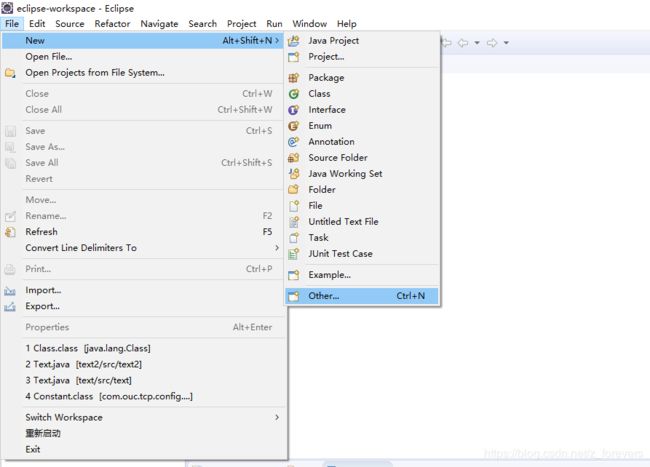
Task: Click the File document icon
Action: [293, 206]
